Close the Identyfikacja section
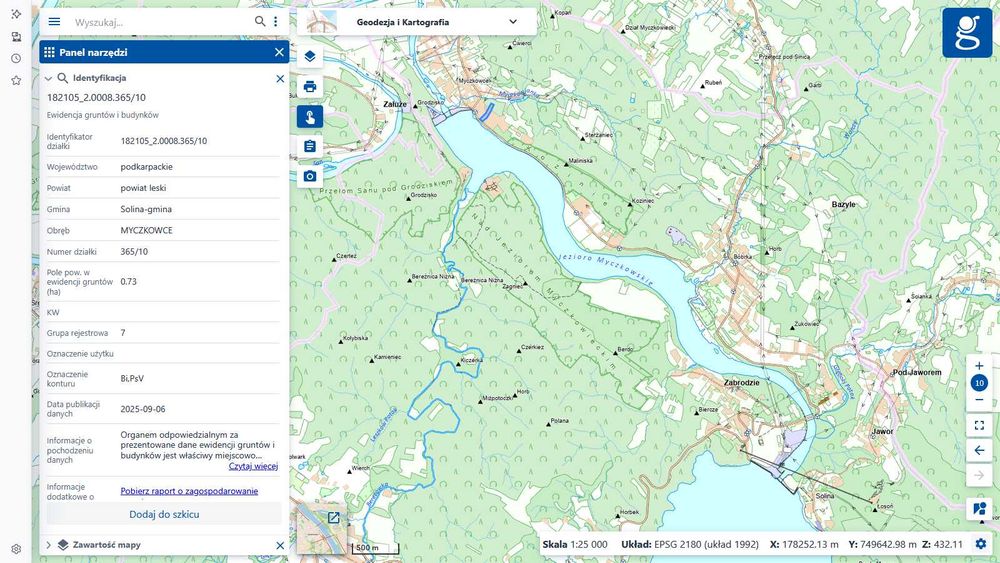Image resolution: width=1000 pixels, height=563 pixels. pos(280,78)
